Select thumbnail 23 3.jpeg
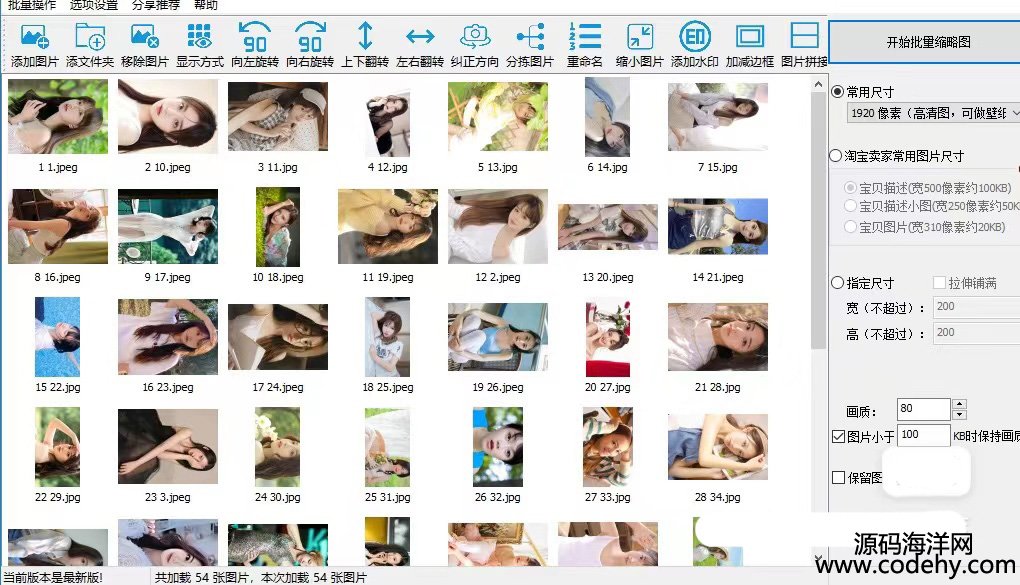 (168, 446)
